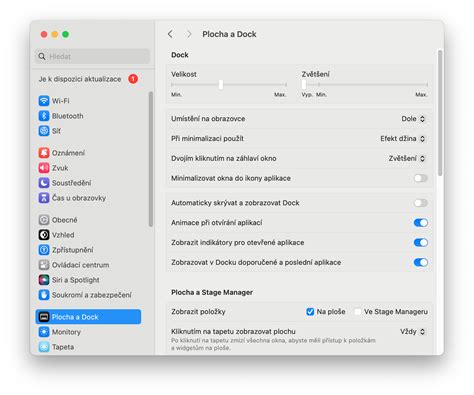
Task: Click the Oznámení label in sidebar
Action: pos(68,153)
